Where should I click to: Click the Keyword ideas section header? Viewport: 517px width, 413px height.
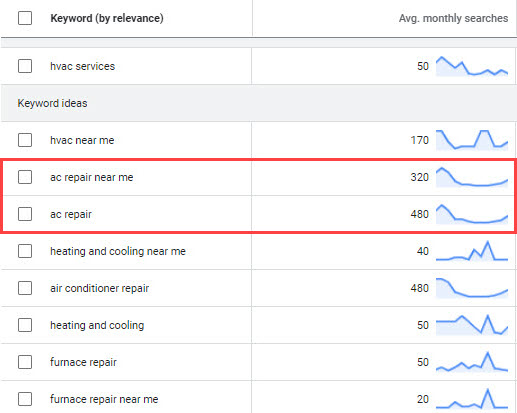coord(52,103)
